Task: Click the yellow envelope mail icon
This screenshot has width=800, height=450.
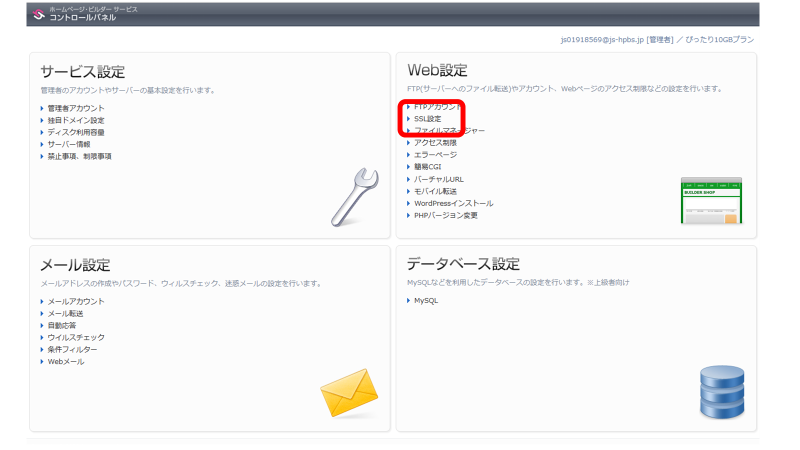Action: [x=349, y=393]
